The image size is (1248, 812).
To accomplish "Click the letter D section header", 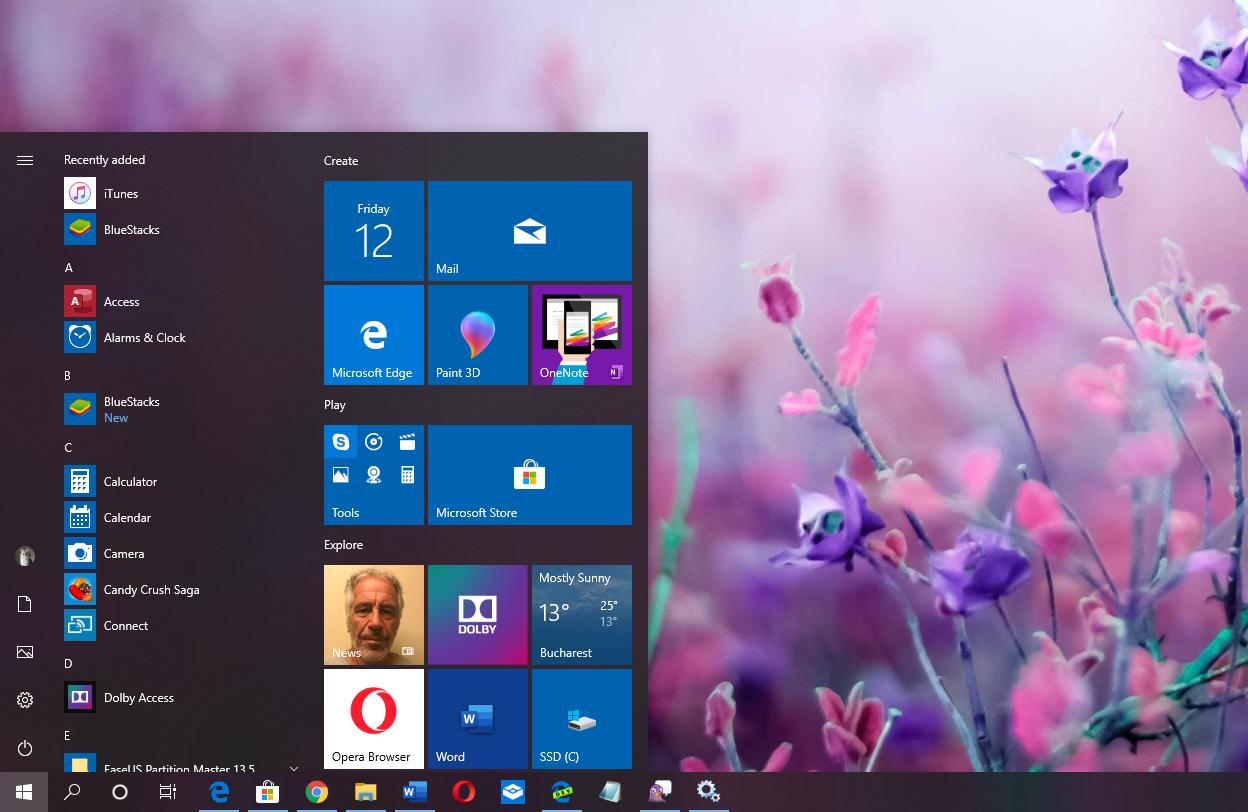I will click(x=68, y=664).
